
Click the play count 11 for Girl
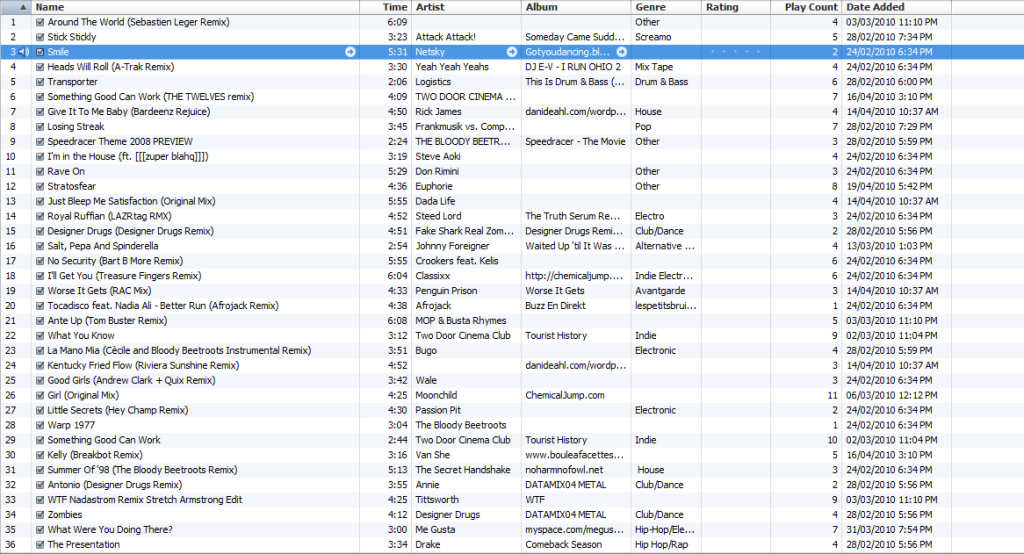(x=833, y=395)
